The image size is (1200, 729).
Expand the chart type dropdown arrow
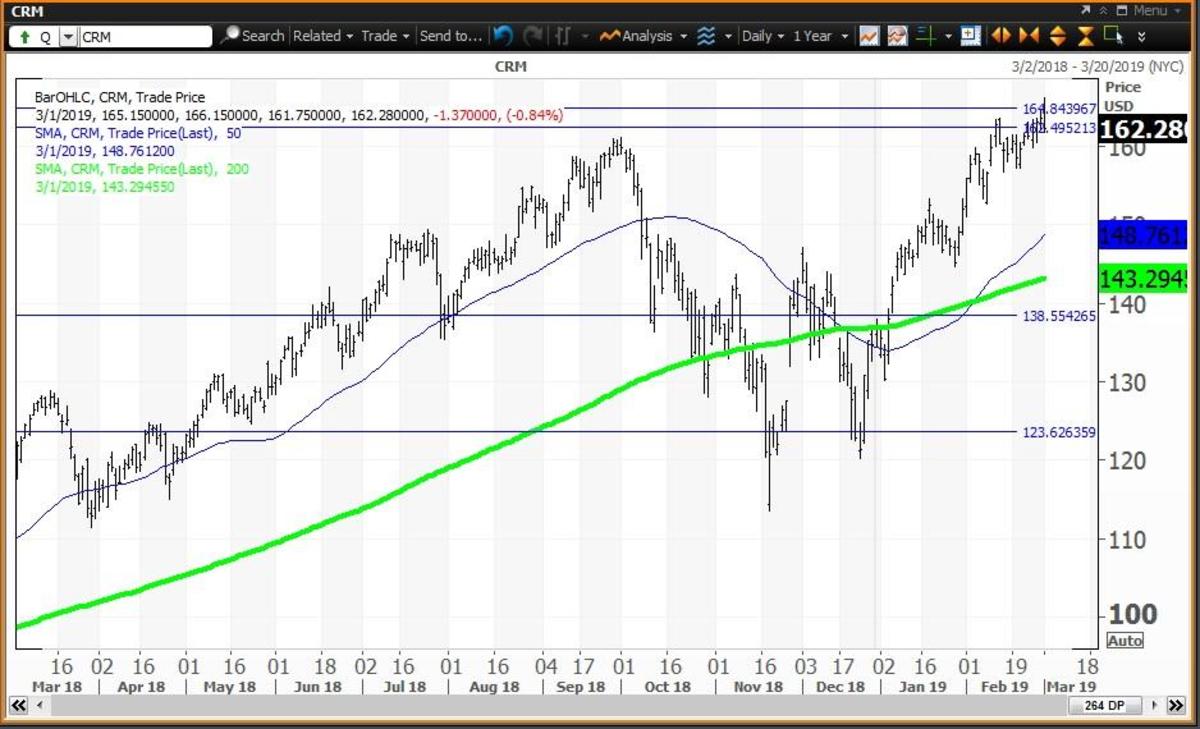pos(583,36)
